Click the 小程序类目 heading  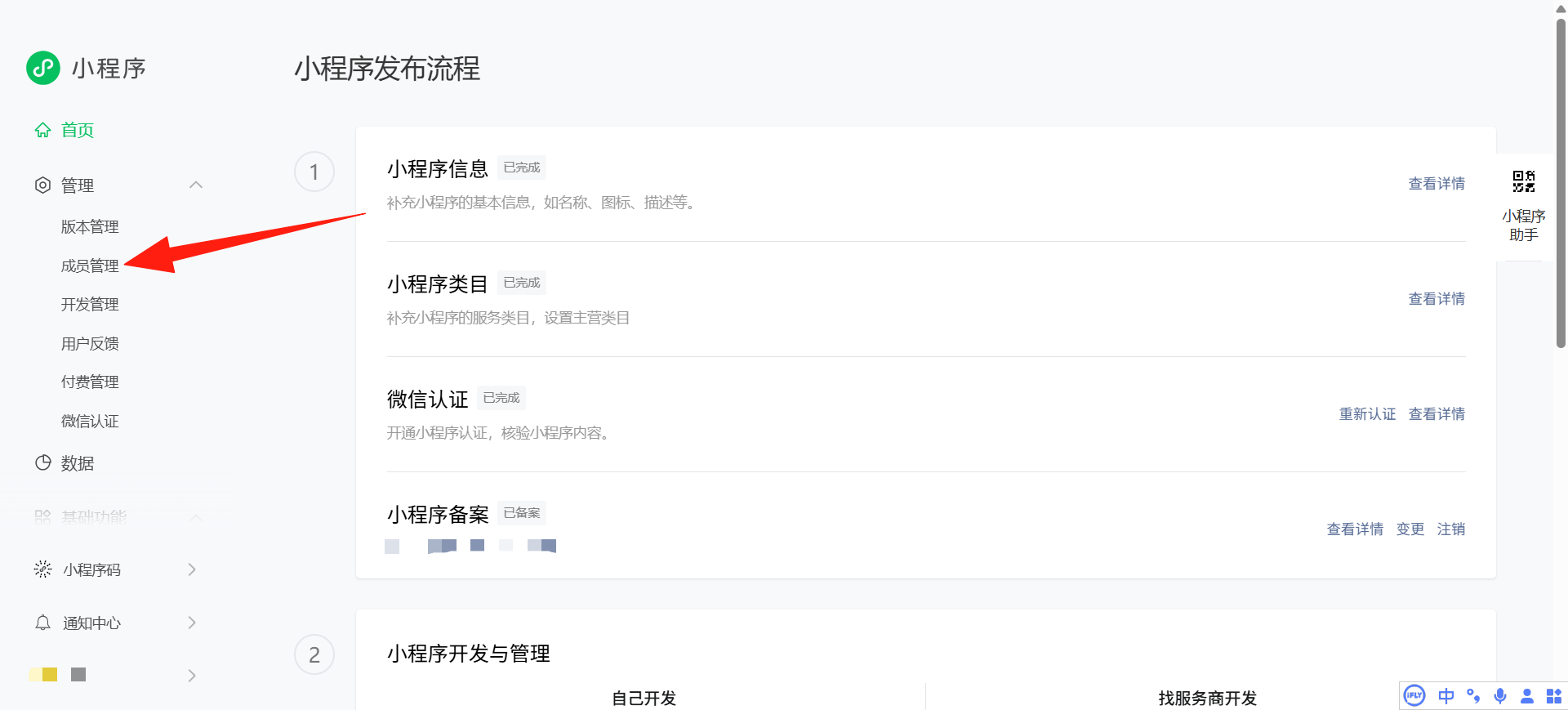438,284
